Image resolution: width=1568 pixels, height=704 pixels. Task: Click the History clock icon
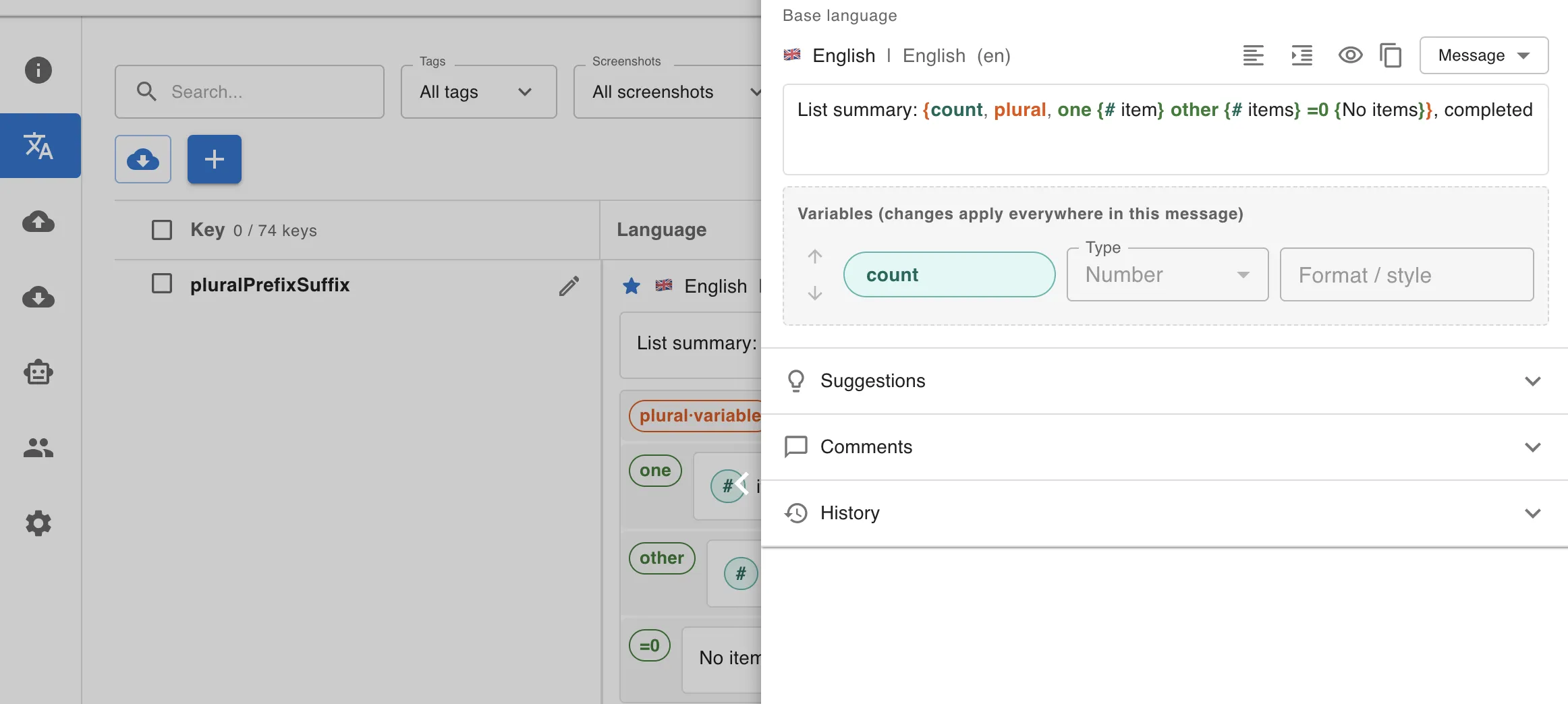[x=796, y=513]
